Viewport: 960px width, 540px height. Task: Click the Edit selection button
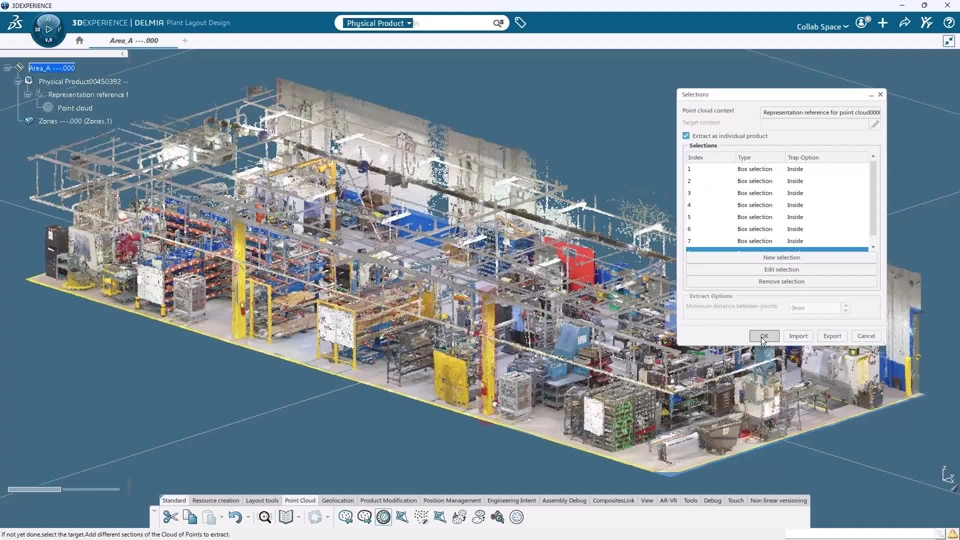[781, 269]
